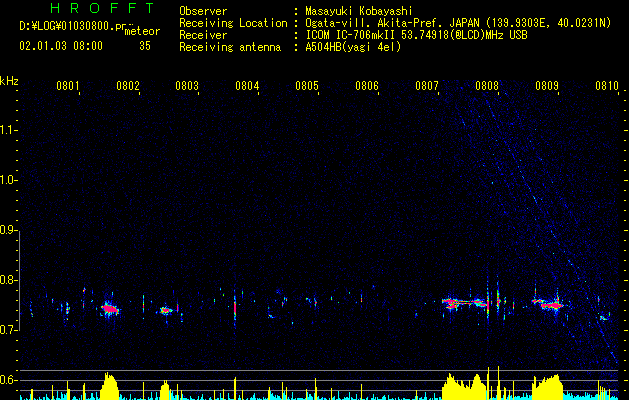629x400 pixels.
Task: Click the 0802 time marker
Action: coord(128,86)
